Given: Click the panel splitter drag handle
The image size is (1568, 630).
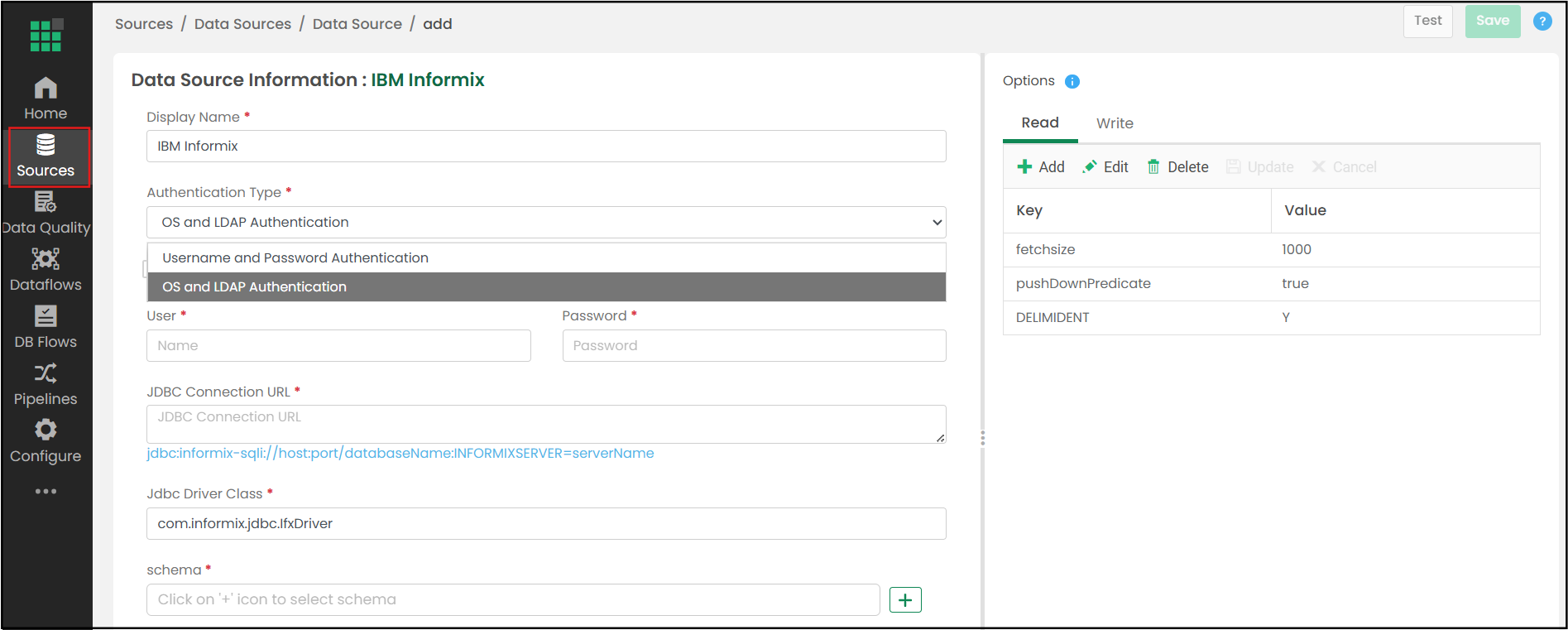Looking at the screenshot, I should tap(982, 438).
